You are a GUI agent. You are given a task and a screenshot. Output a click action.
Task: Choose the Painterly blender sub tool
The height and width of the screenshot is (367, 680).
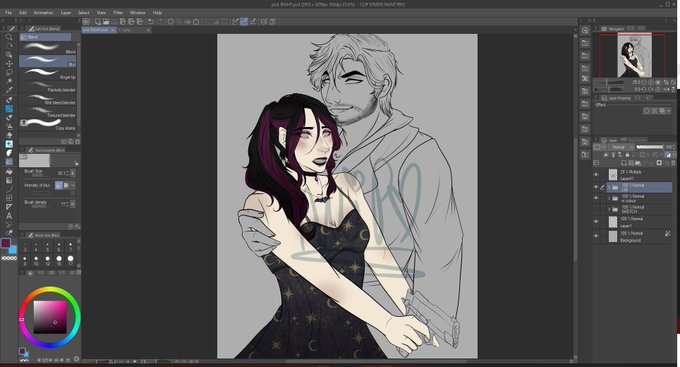[x=48, y=86]
